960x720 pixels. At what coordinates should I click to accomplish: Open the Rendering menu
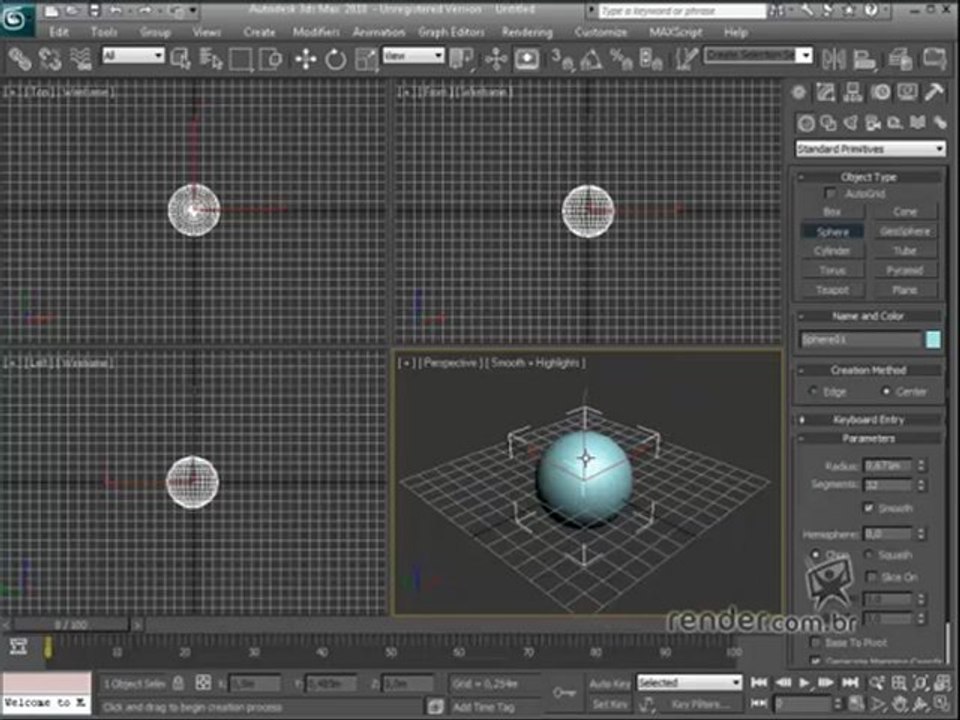(527, 32)
